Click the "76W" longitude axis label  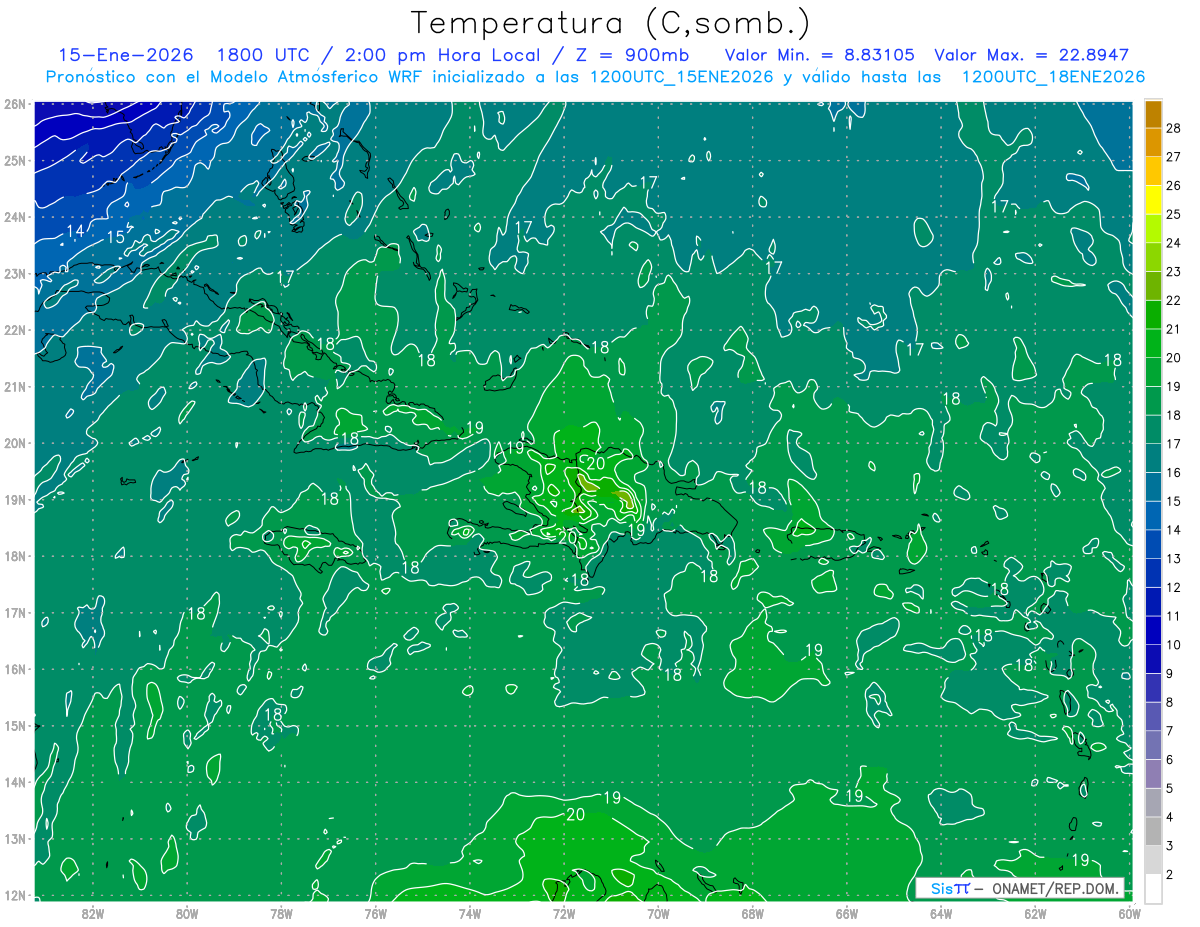point(376,912)
